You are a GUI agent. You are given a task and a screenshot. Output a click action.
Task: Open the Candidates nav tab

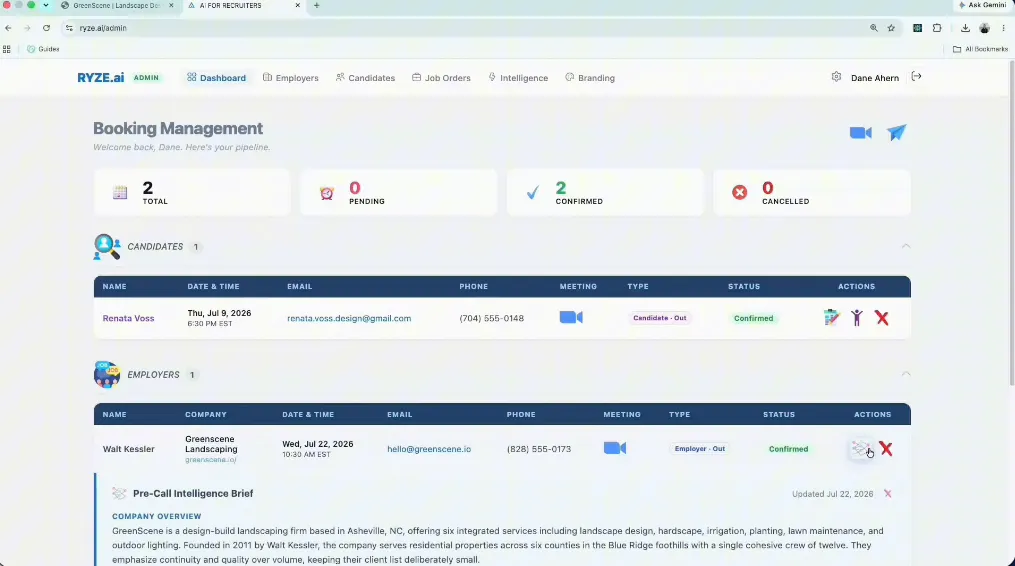pos(365,78)
